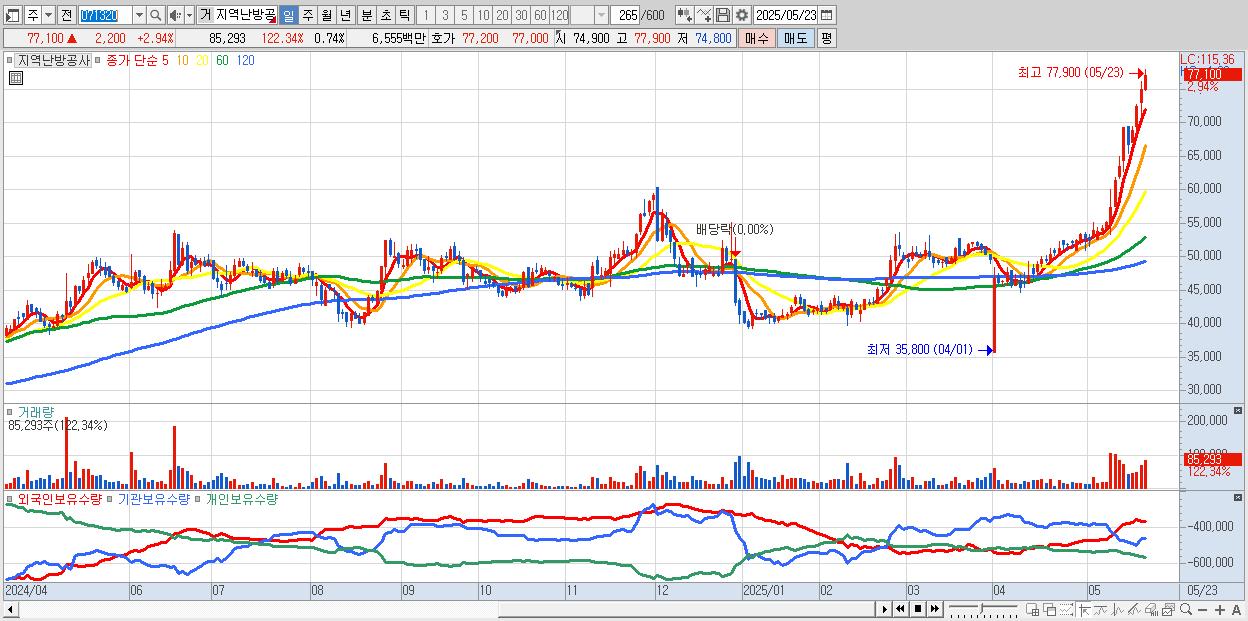
Task: Click the 'A' auto-scale icon
Action: [x=1236, y=609]
